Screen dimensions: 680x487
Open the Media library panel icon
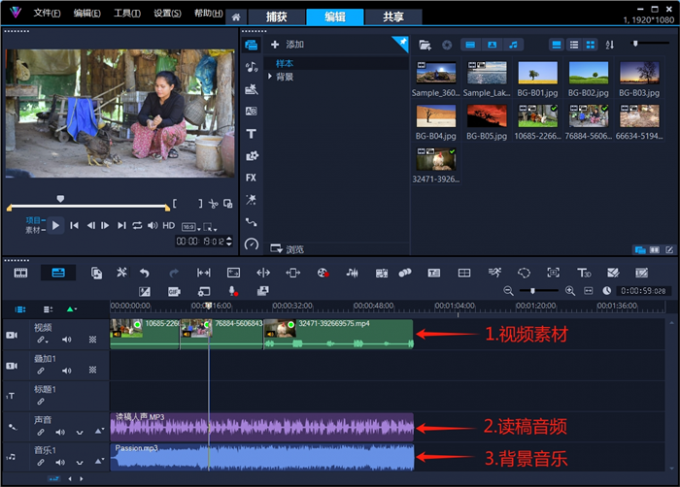(251, 45)
